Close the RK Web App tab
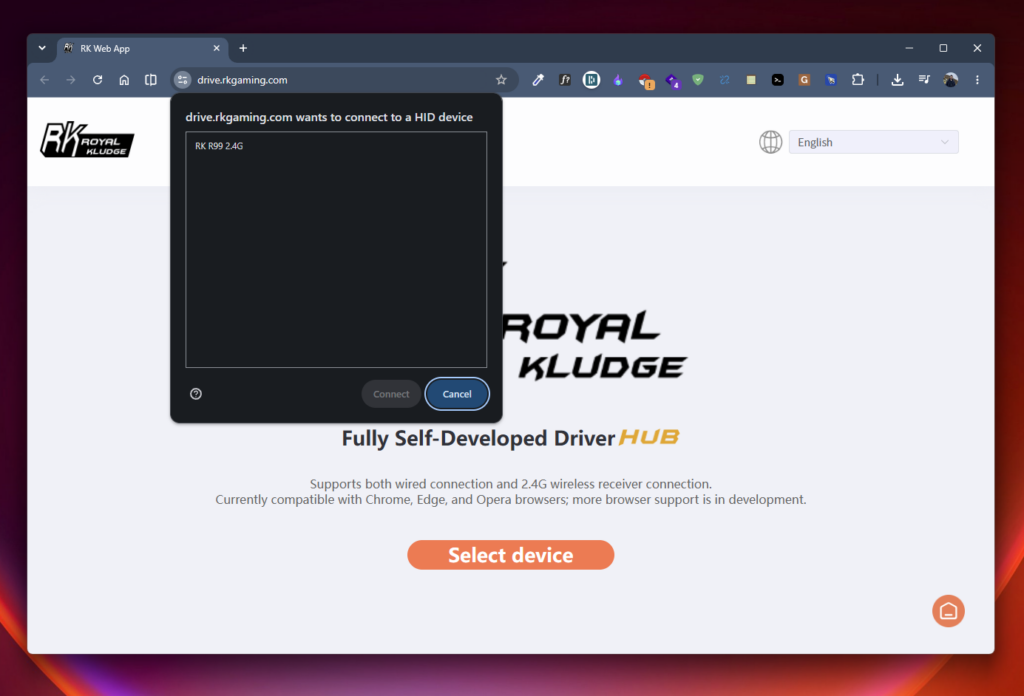This screenshot has height=696, width=1024. 217,48
